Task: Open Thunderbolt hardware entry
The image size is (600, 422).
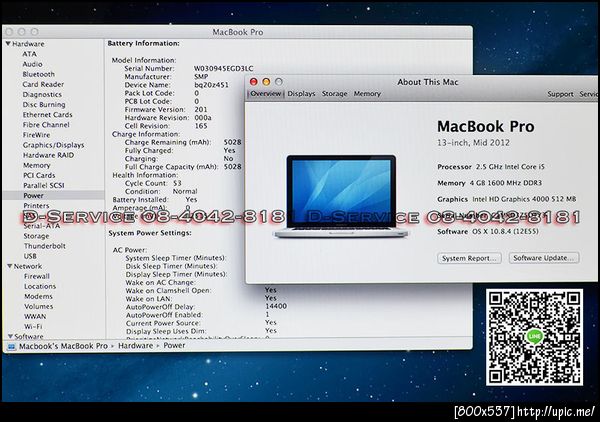Action: tap(45, 246)
